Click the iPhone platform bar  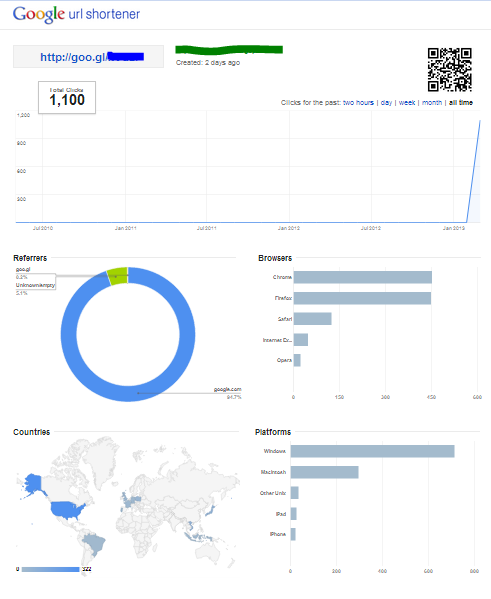pyautogui.click(x=293, y=534)
